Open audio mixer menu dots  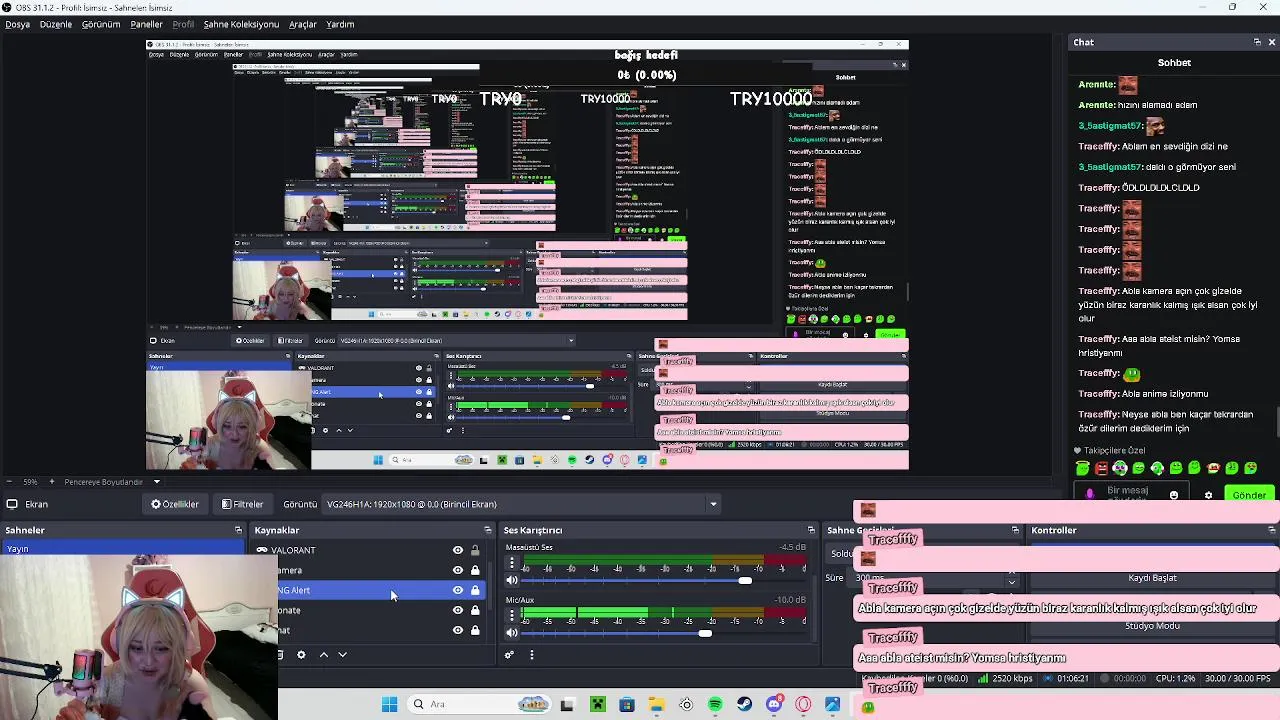(x=531, y=655)
